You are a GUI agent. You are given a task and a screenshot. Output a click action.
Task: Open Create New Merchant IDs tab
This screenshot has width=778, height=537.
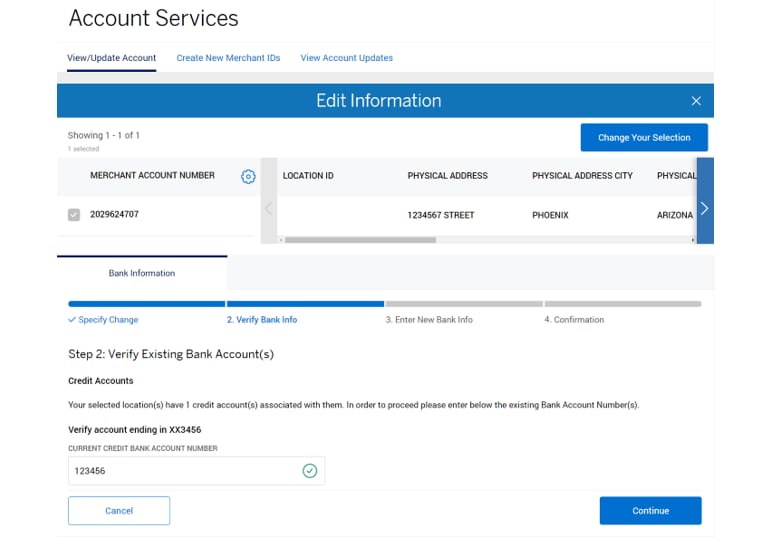228,58
